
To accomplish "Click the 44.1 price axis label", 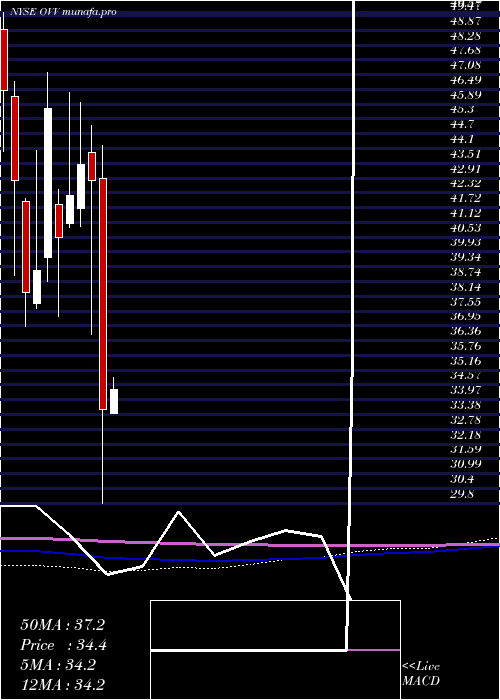I will click(x=463, y=139).
